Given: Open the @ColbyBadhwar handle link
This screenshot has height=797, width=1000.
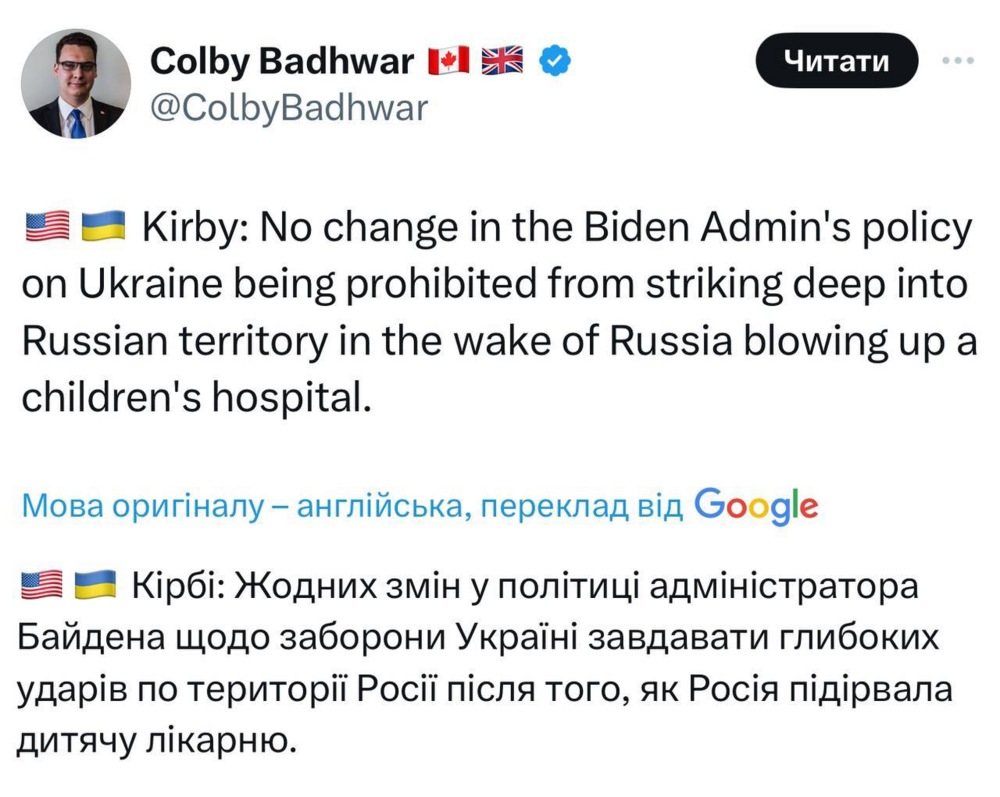Looking at the screenshot, I should tap(288, 107).
